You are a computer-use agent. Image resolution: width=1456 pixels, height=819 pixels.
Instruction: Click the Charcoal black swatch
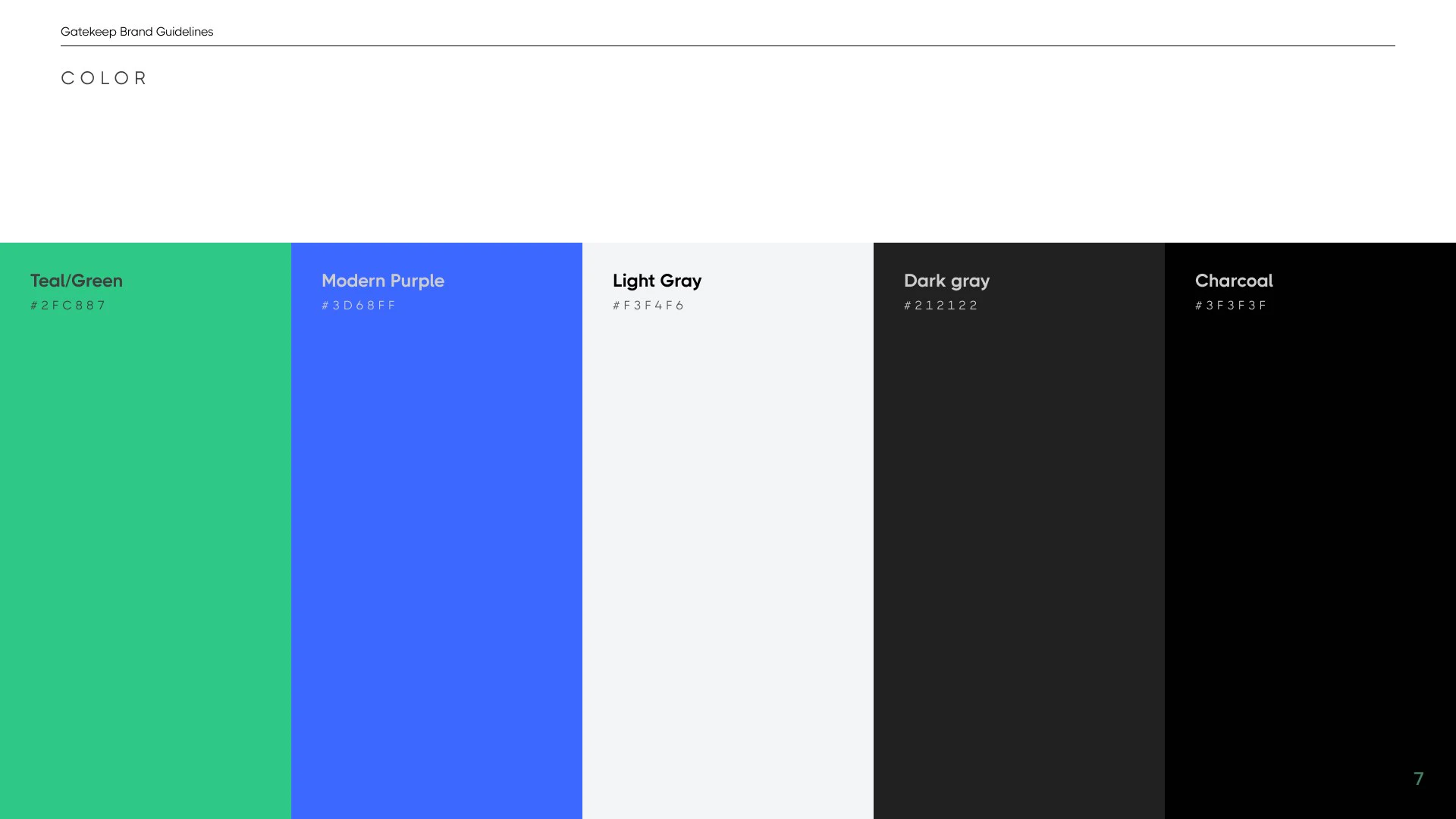1310,531
